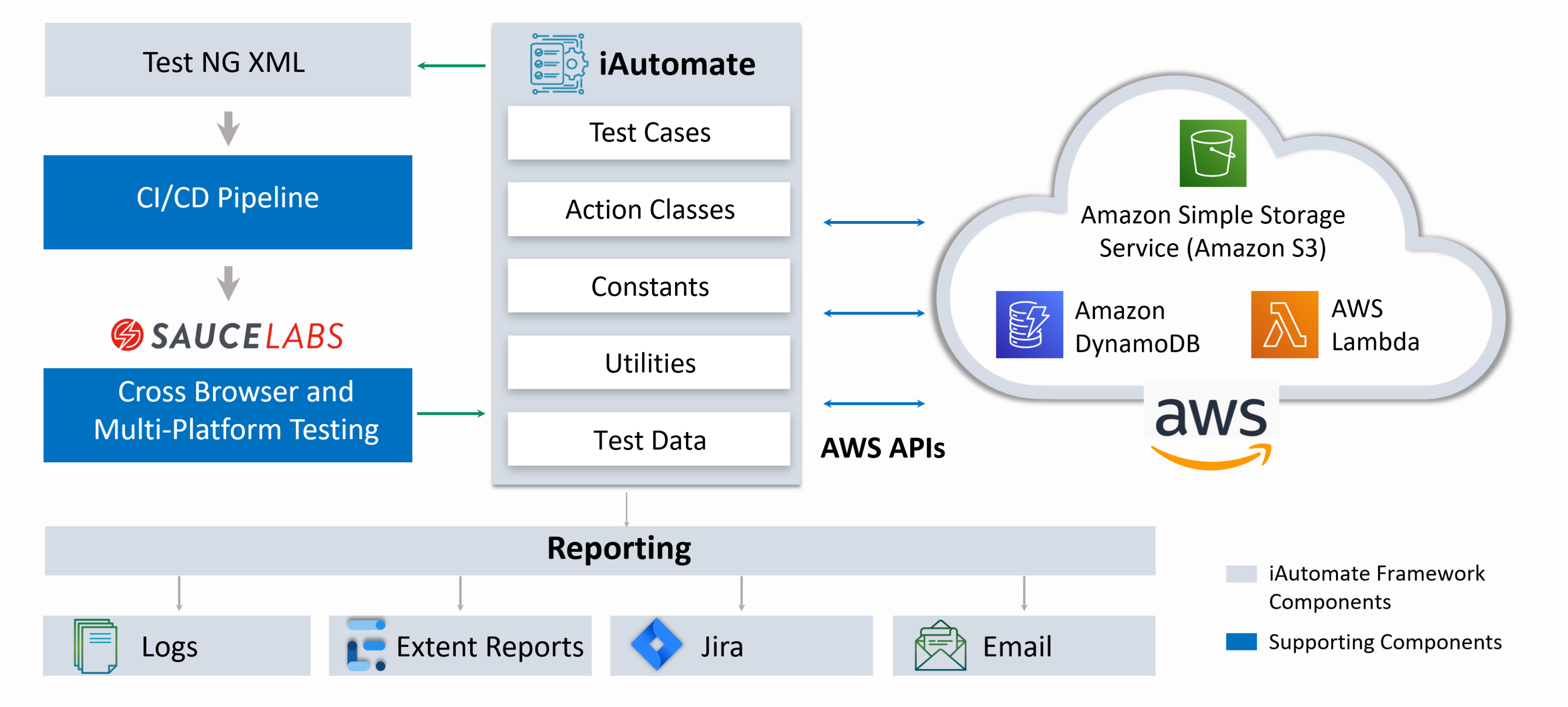This screenshot has height=707, width=1568.
Task: Click the iAutomate Framework gray legend swatch
Action: tap(1241, 573)
